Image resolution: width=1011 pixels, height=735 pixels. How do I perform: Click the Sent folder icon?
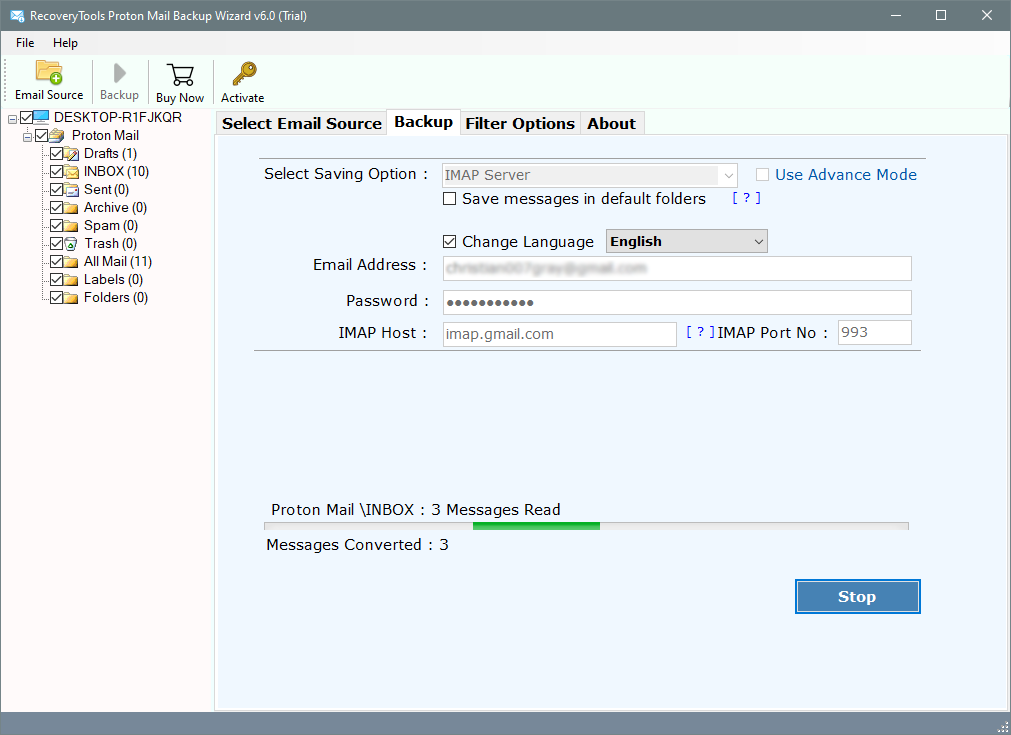click(x=72, y=190)
